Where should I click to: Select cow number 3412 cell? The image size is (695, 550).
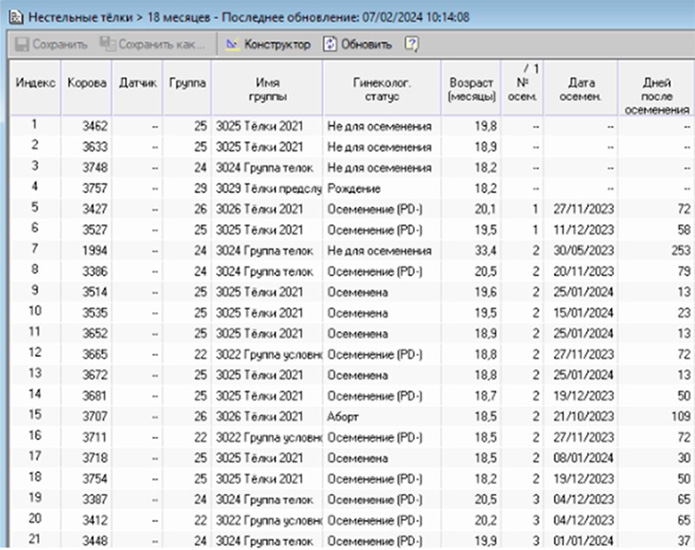(87, 520)
